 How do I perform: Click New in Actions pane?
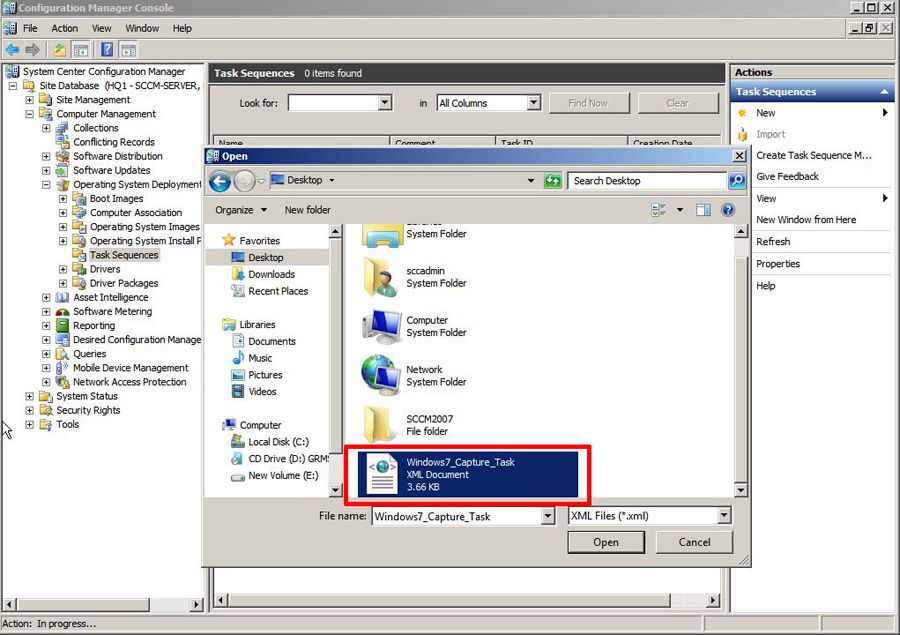(765, 113)
